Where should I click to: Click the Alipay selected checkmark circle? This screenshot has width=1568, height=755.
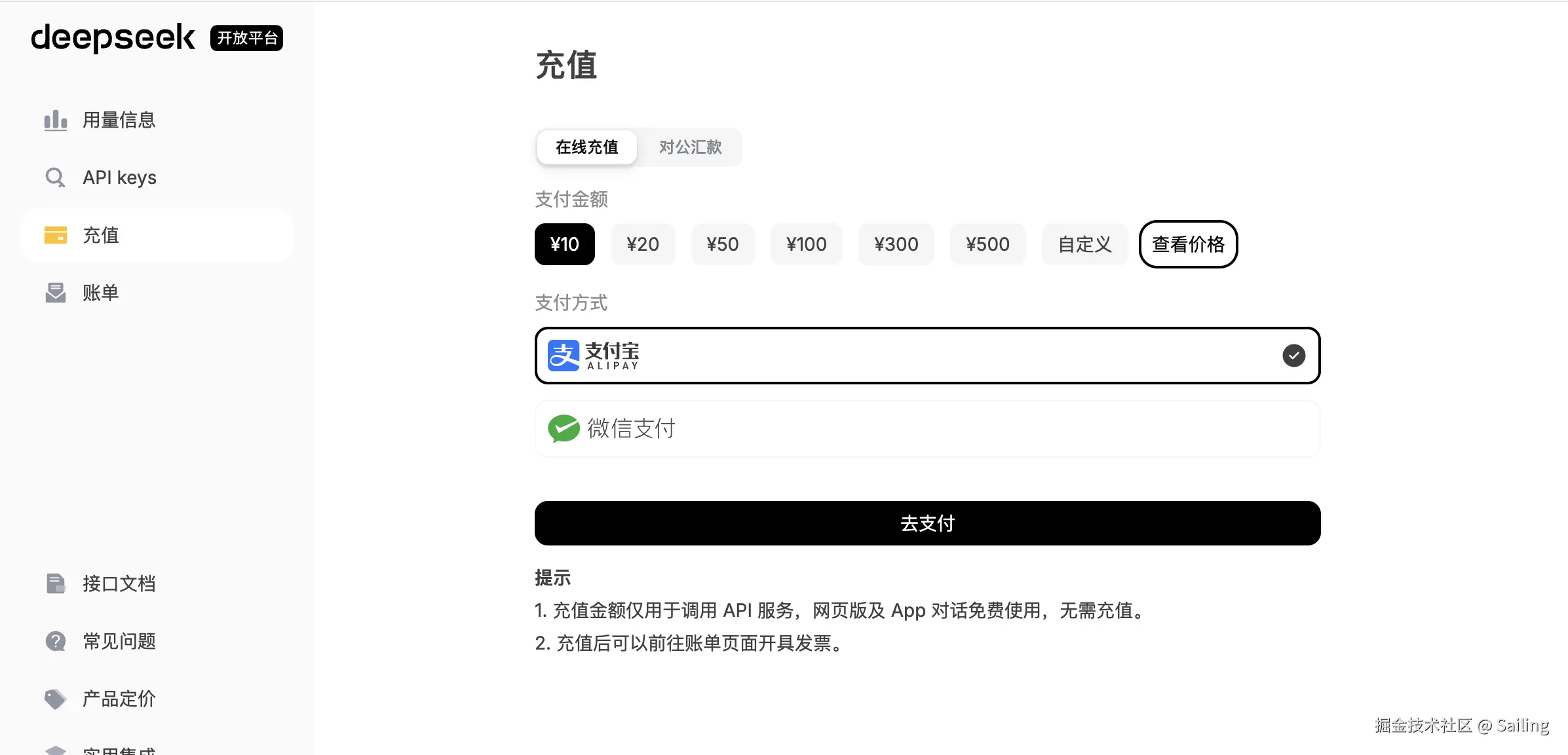(1293, 356)
